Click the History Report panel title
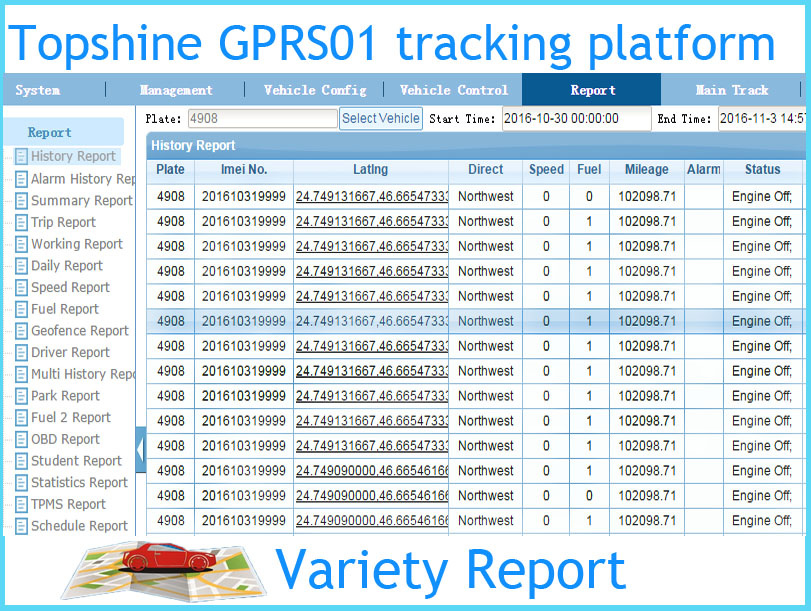The height and width of the screenshot is (611, 811). point(193,146)
